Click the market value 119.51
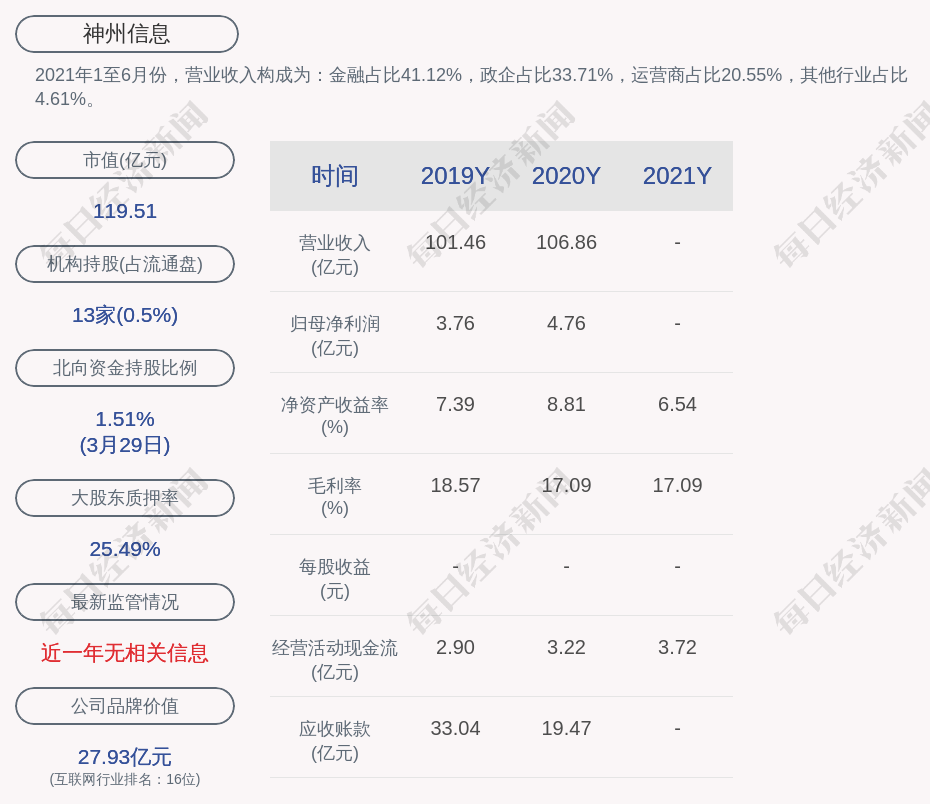Image resolution: width=930 pixels, height=804 pixels. [x=125, y=211]
